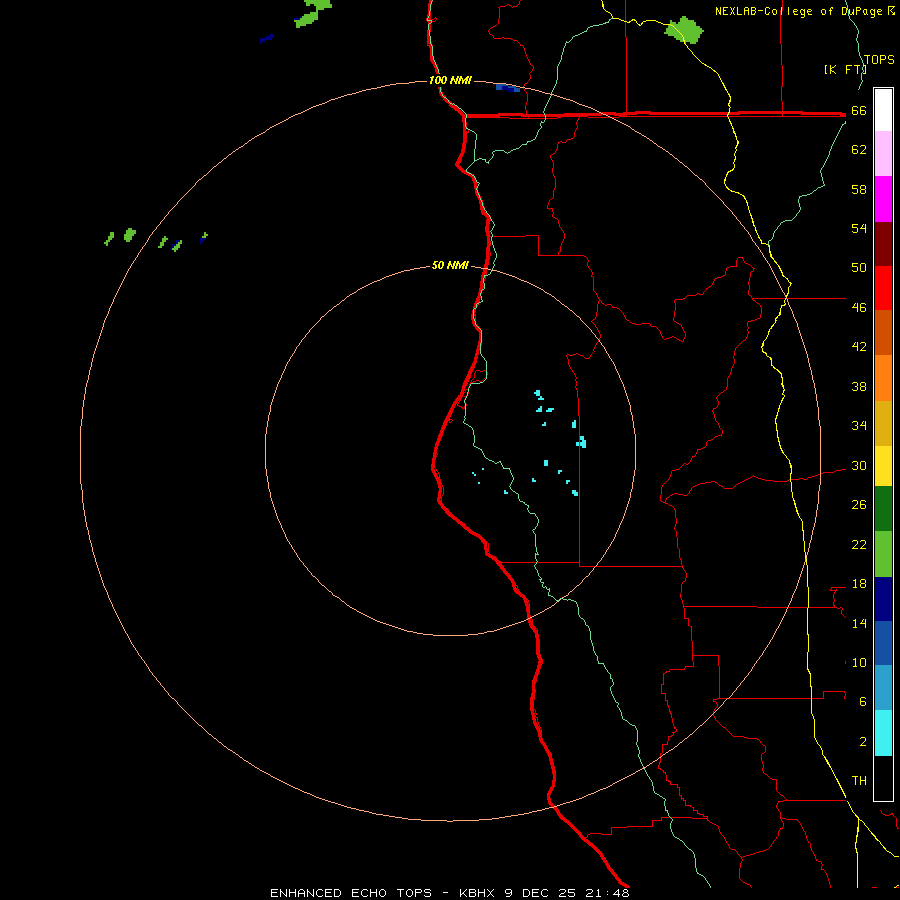This screenshot has width=900, height=900.
Task: Click the light green legend swatch
Action: coord(883,554)
